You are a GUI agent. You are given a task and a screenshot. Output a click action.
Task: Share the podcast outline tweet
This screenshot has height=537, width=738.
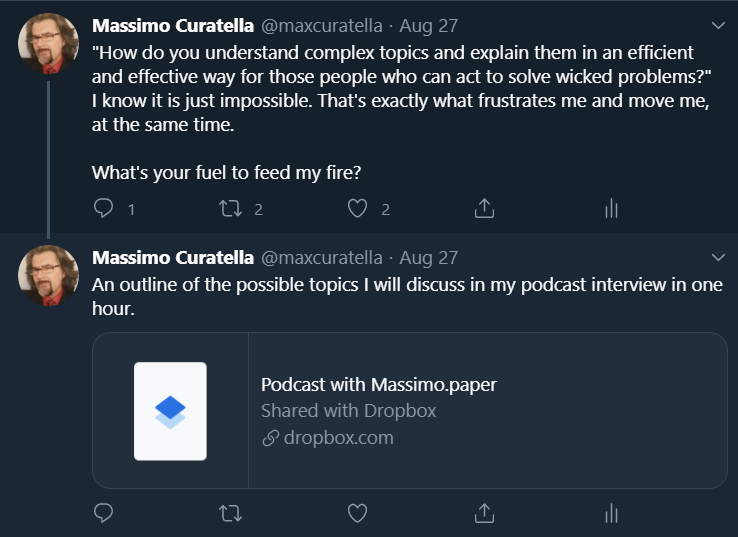[484, 513]
